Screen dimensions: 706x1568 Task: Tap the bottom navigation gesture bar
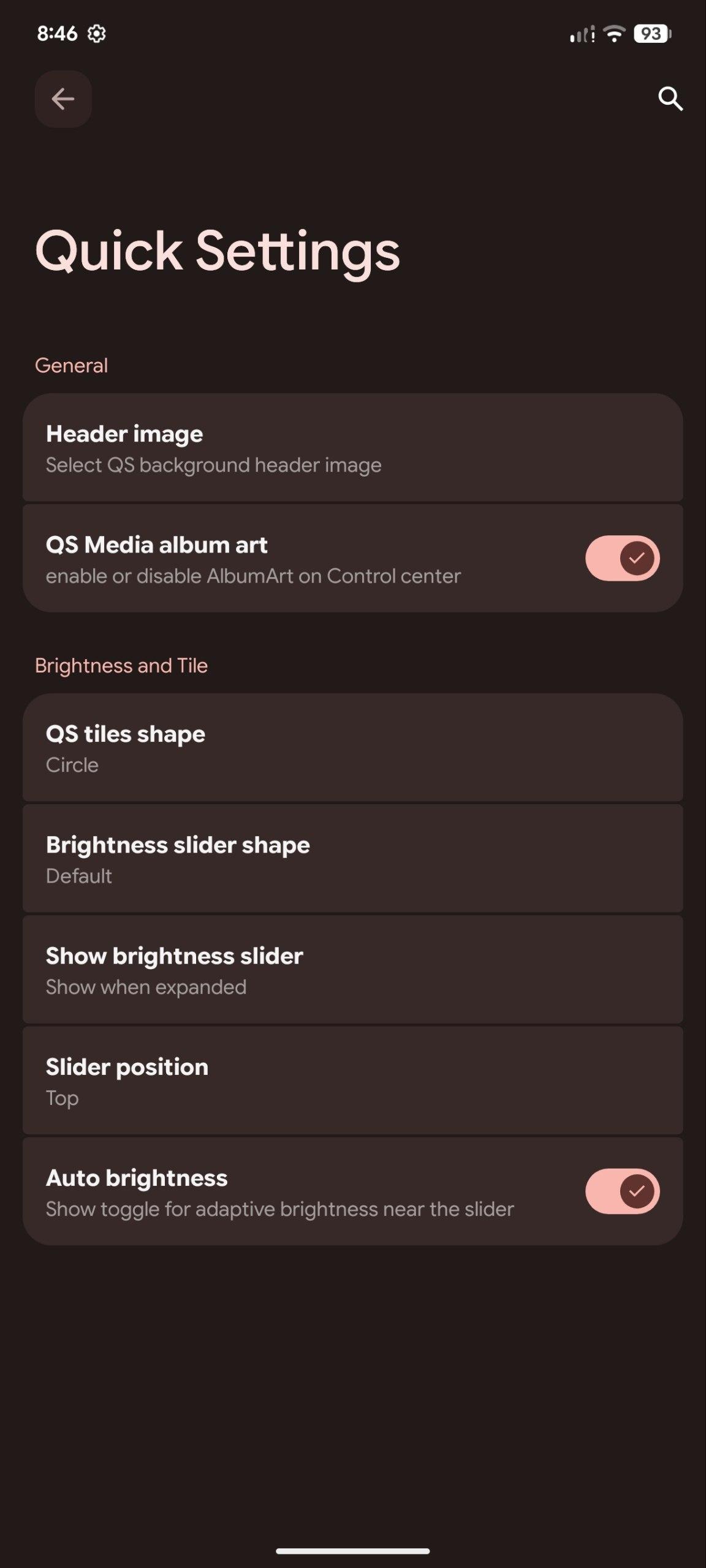pyautogui.click(x=352, y=1551)
